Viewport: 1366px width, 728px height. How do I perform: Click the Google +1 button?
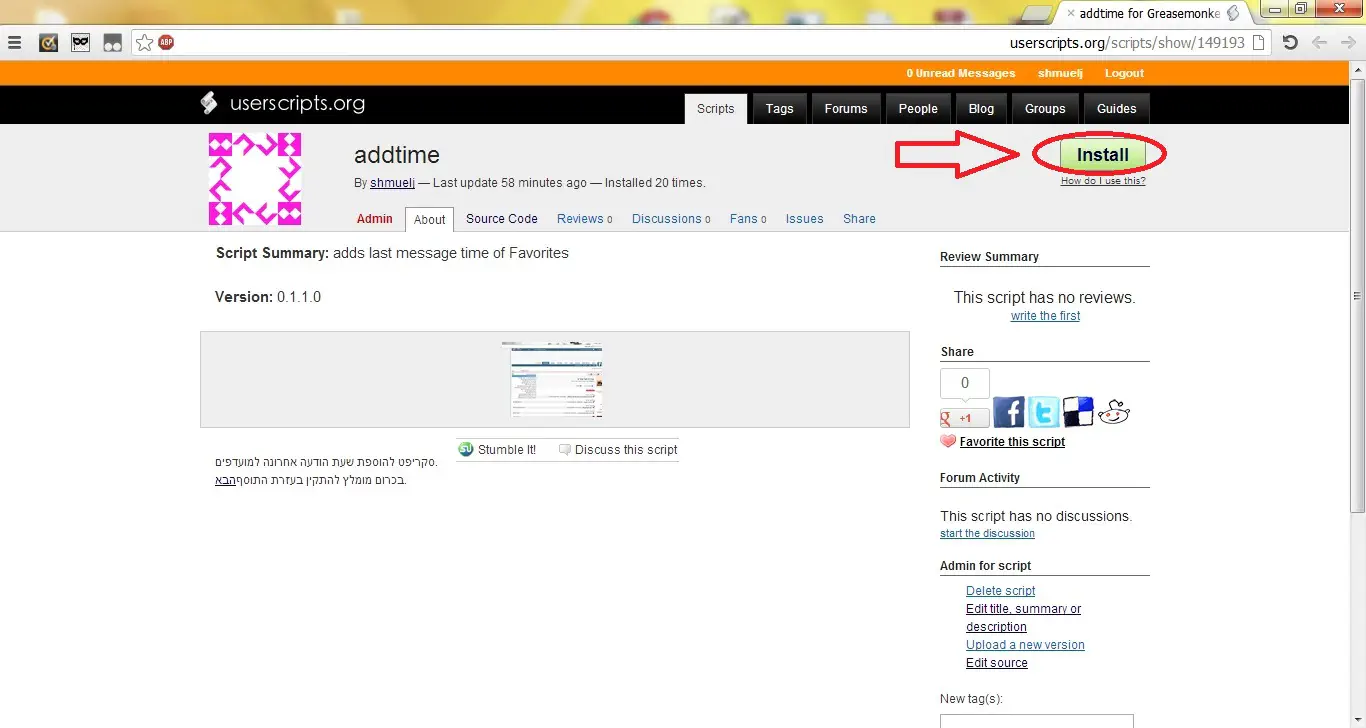click(964, 418)
